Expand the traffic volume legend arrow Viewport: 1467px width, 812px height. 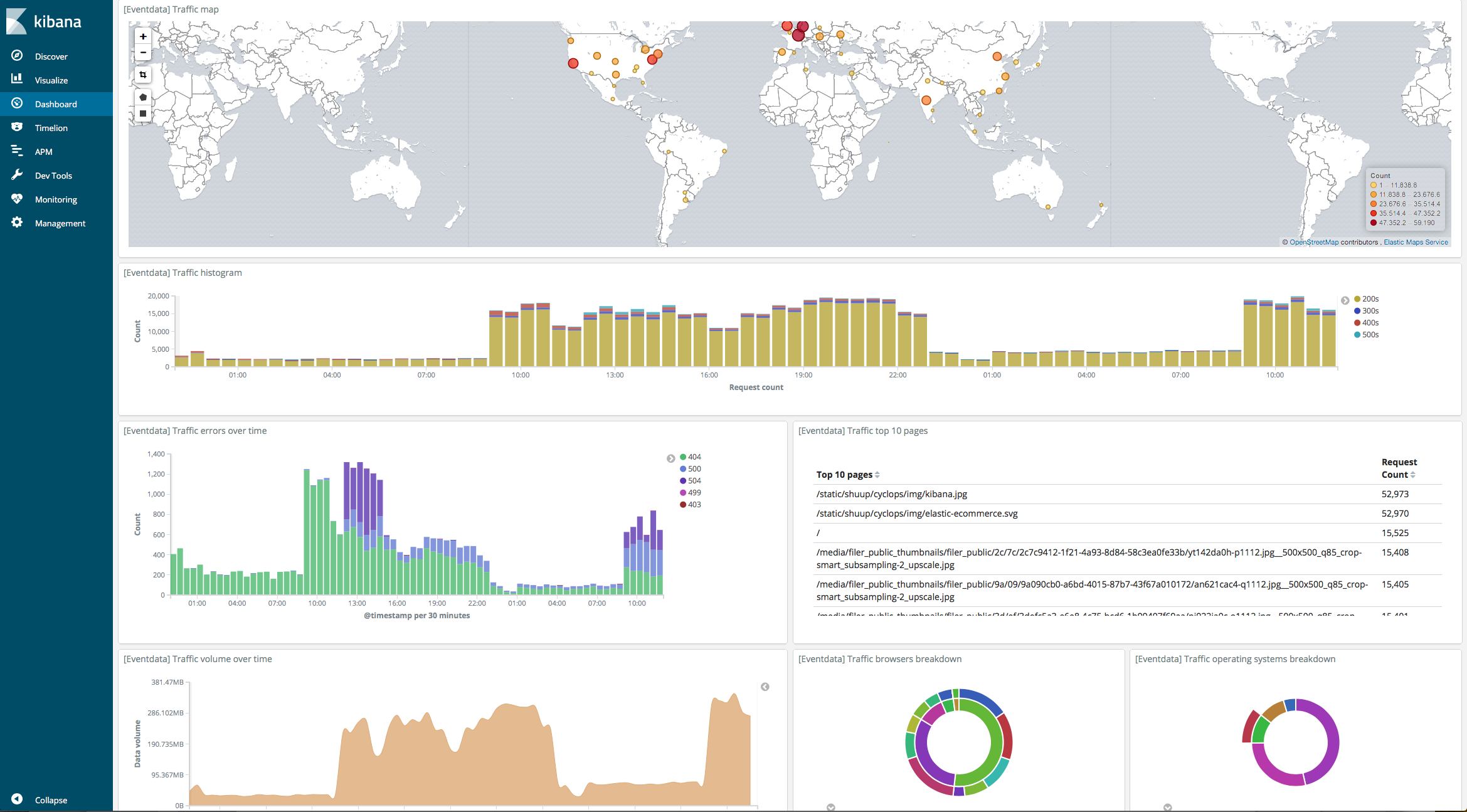765,687
